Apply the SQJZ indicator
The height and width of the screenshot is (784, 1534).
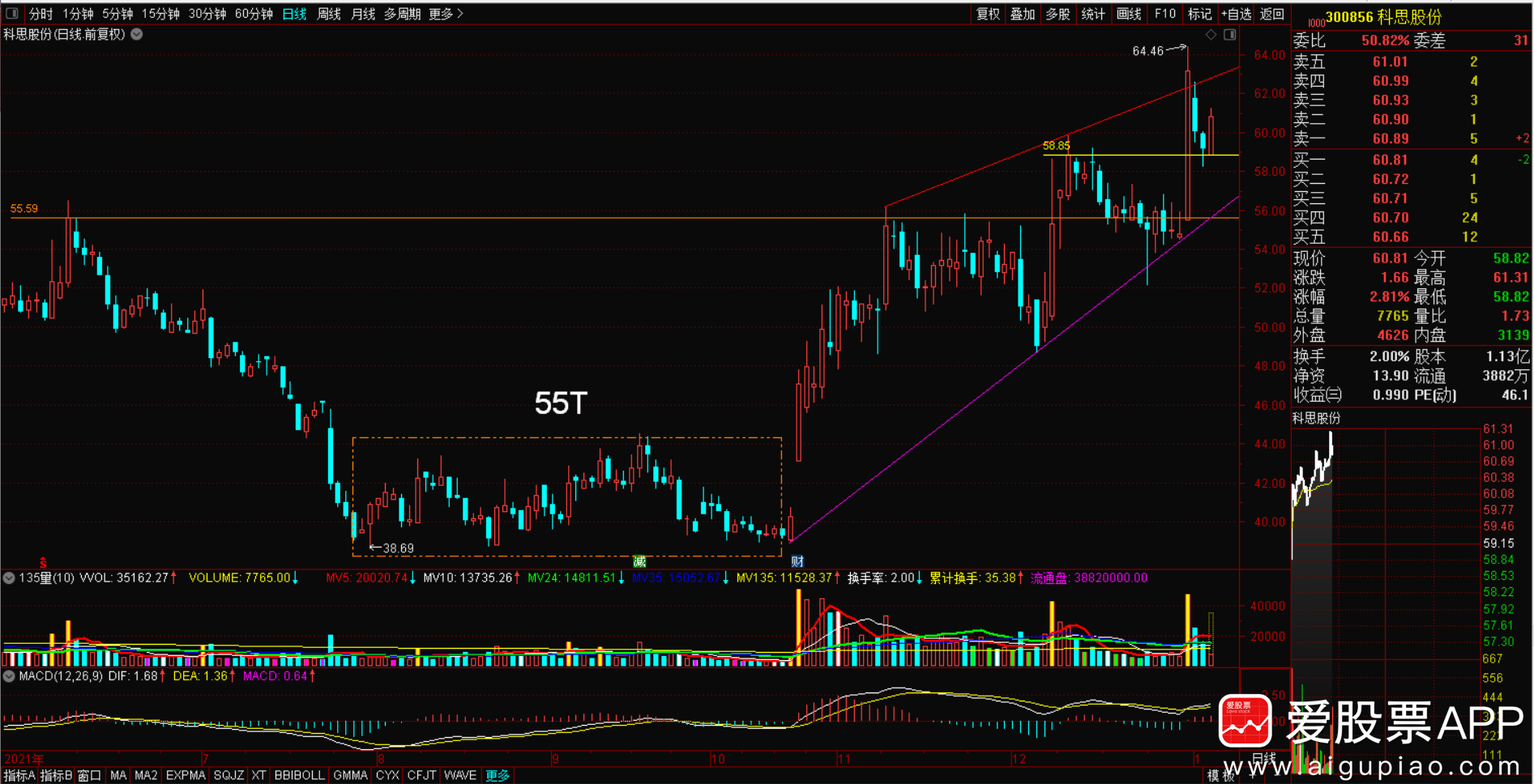[229, 775]
